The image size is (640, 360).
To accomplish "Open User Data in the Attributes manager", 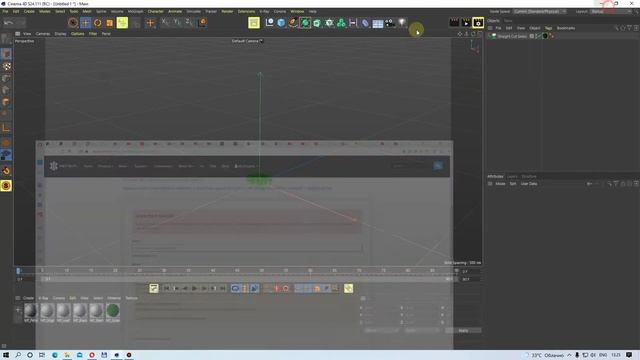I will pos(529,184).
